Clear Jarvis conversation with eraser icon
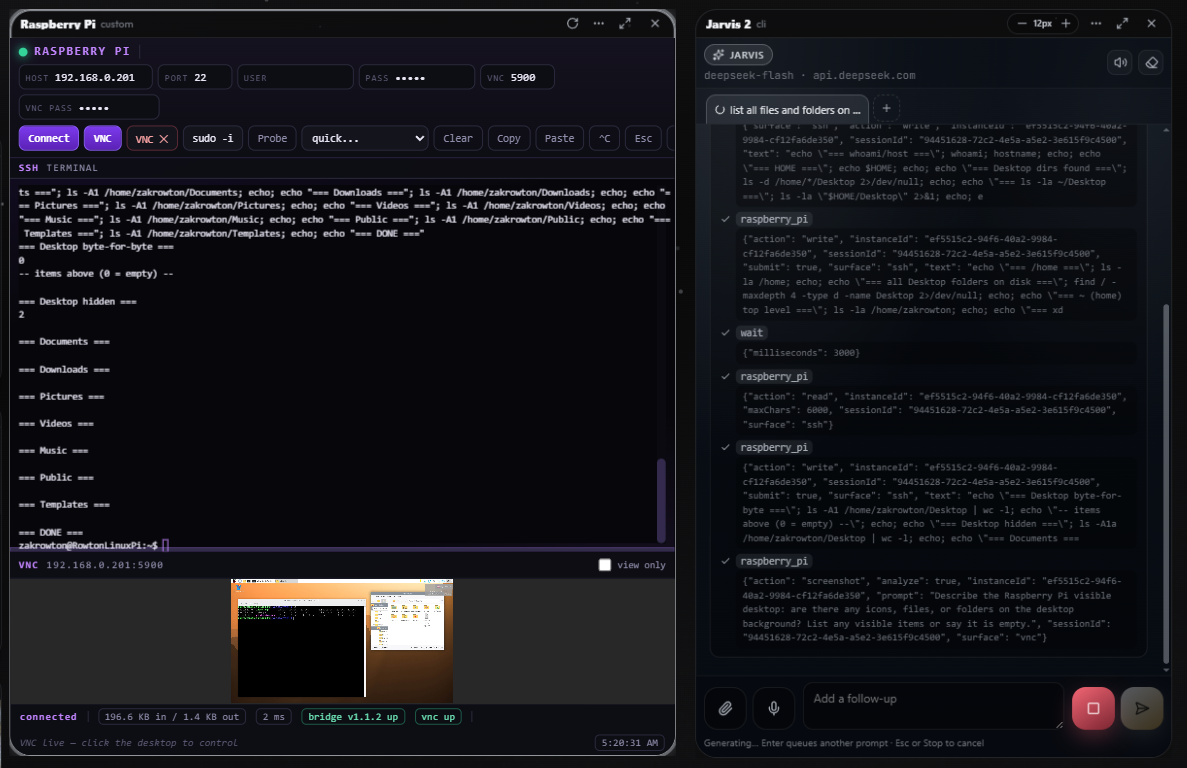 pos(1151,62)
